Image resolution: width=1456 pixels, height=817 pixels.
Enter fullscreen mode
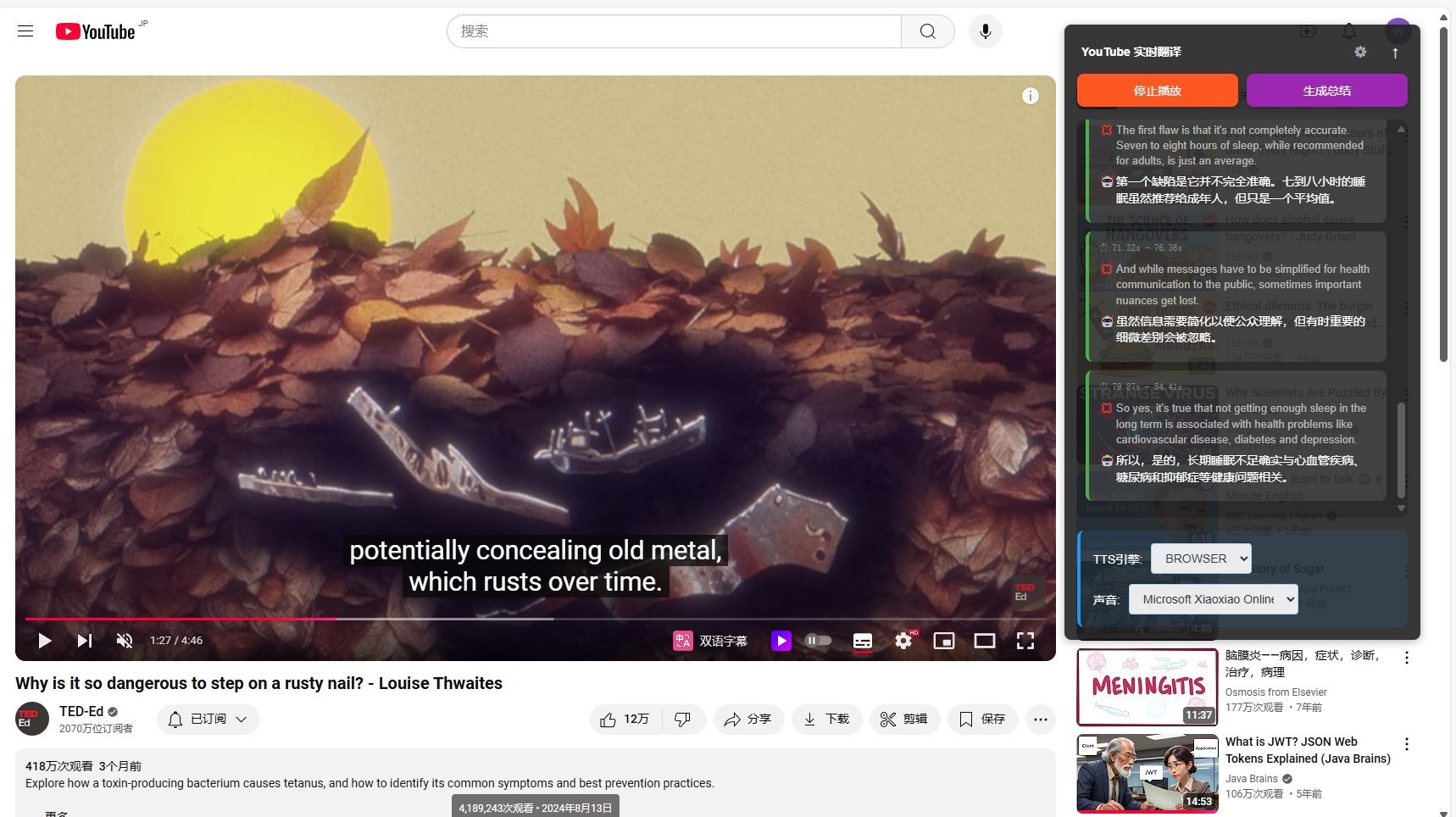click(1025, 641)
